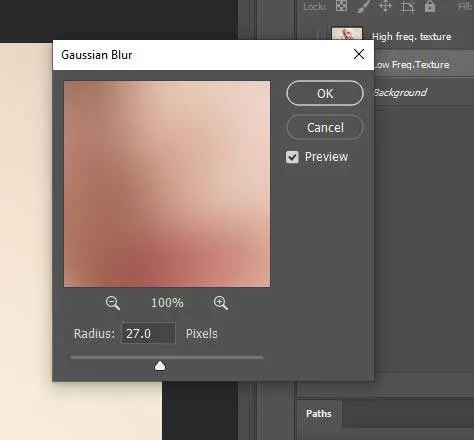Switch to the Paths tab
Image resolution: width=474 pixels, height=440 pixels.
tap(319, 414)
